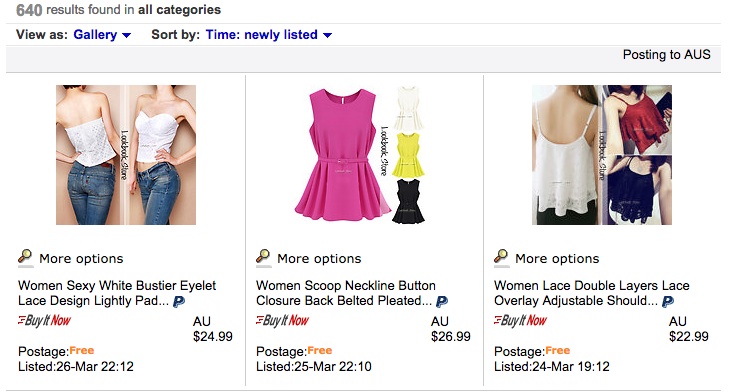729x392 pixels.
Task: Open Women Sexy White Bustier Eyelet listing
Action: pos(117,293)
